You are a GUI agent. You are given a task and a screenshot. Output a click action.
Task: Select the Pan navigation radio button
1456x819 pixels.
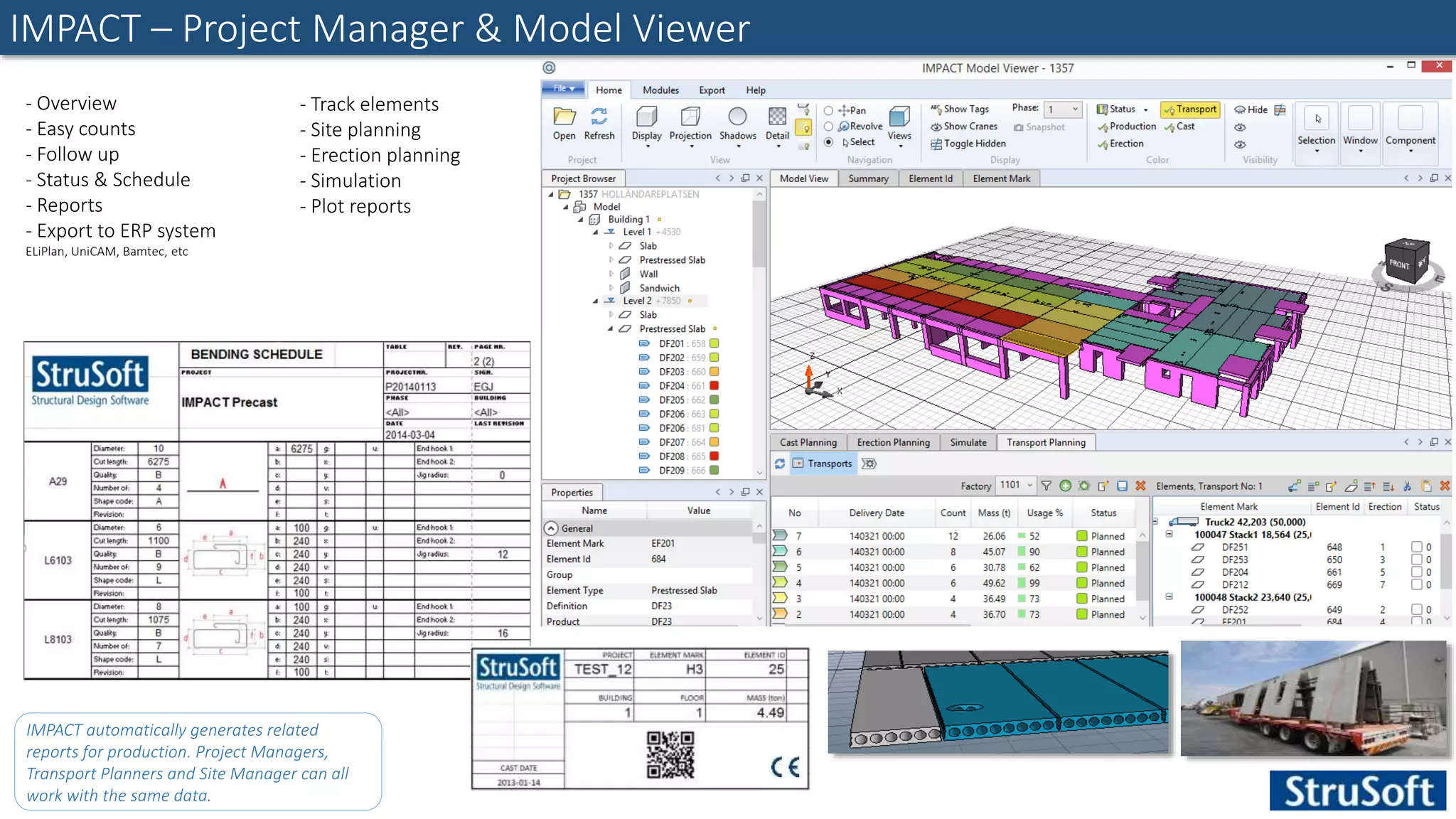(x=828, y=111)
